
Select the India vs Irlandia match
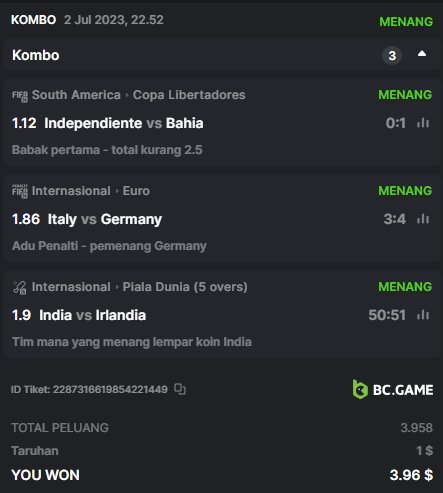point(93,315)
